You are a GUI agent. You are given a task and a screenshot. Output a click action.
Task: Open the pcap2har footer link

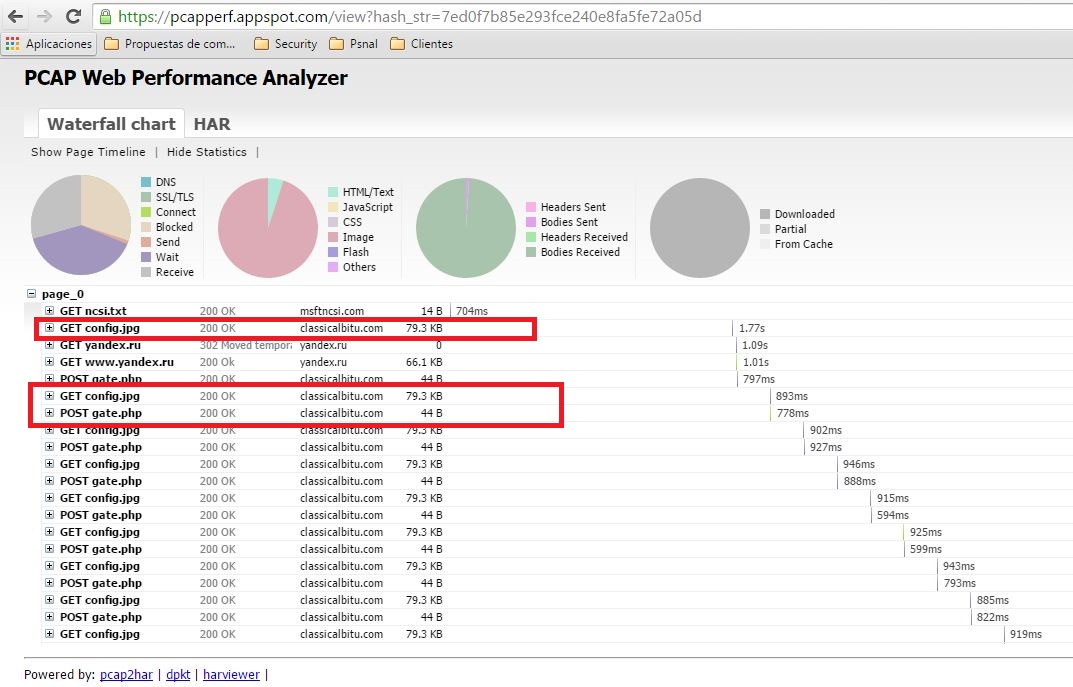[x=126, y=675]
